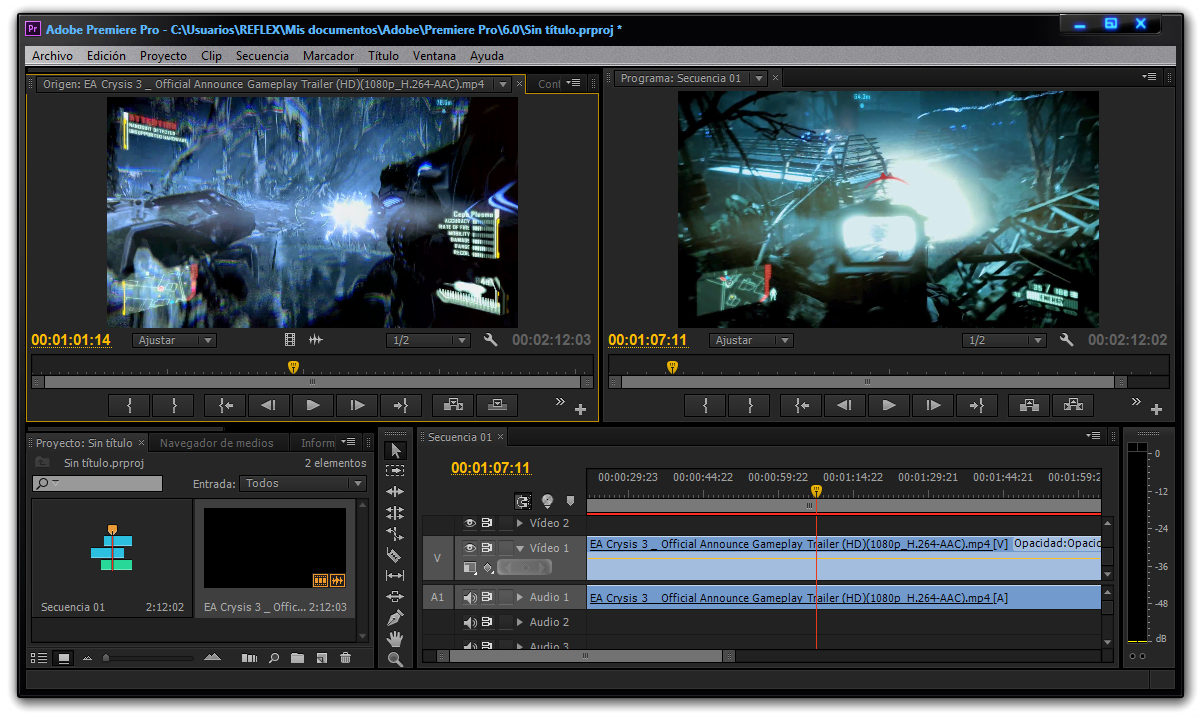The image size is (1201, 717).
Task: Select the Track Select tool
Action: coord(395,471)
